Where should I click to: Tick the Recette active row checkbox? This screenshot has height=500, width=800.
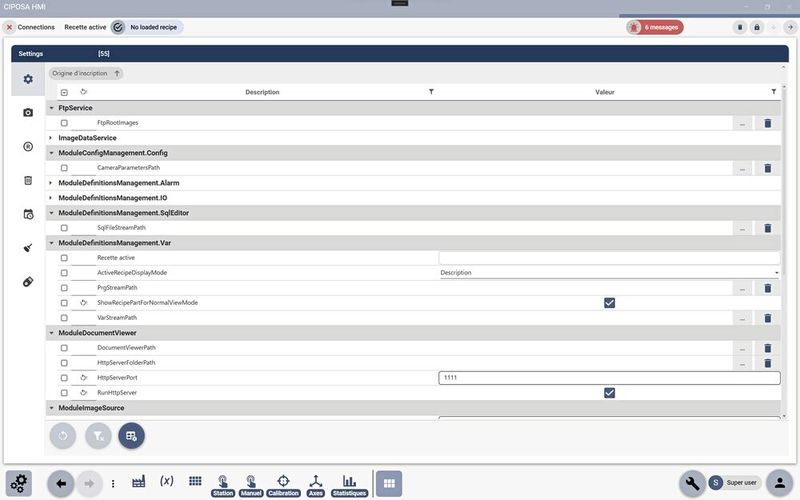coord(64,258)
